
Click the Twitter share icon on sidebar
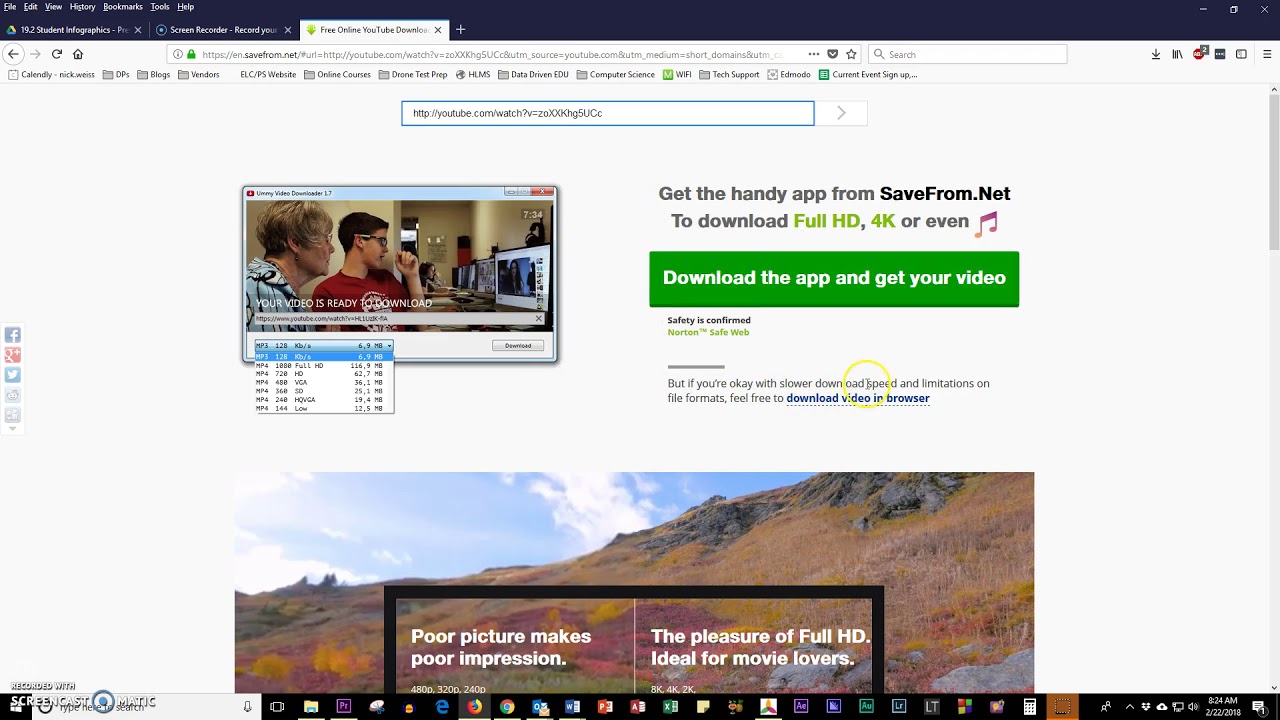pos(13,375)
